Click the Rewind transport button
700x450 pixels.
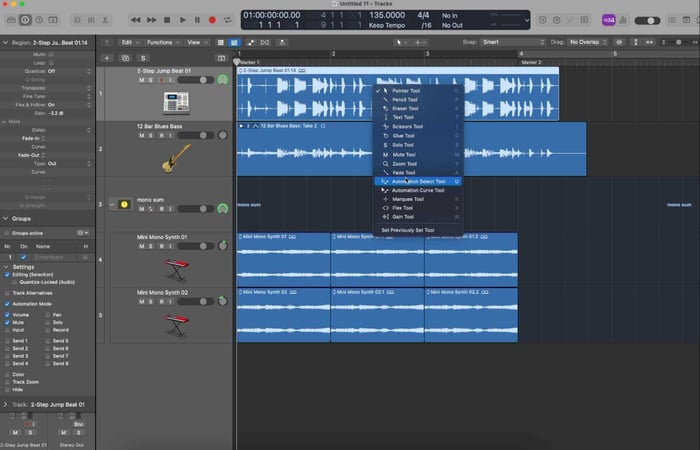pyautogui.click(x=135, y=20)
